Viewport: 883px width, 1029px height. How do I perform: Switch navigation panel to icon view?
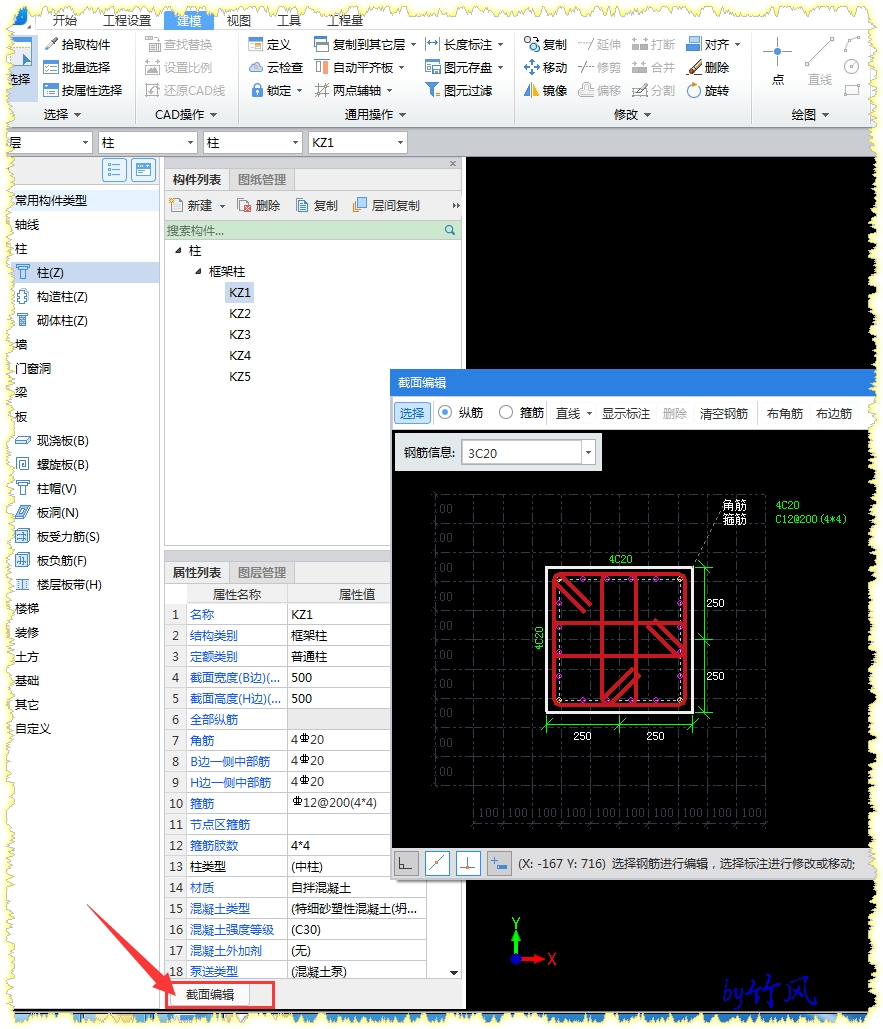coord(144,170)
